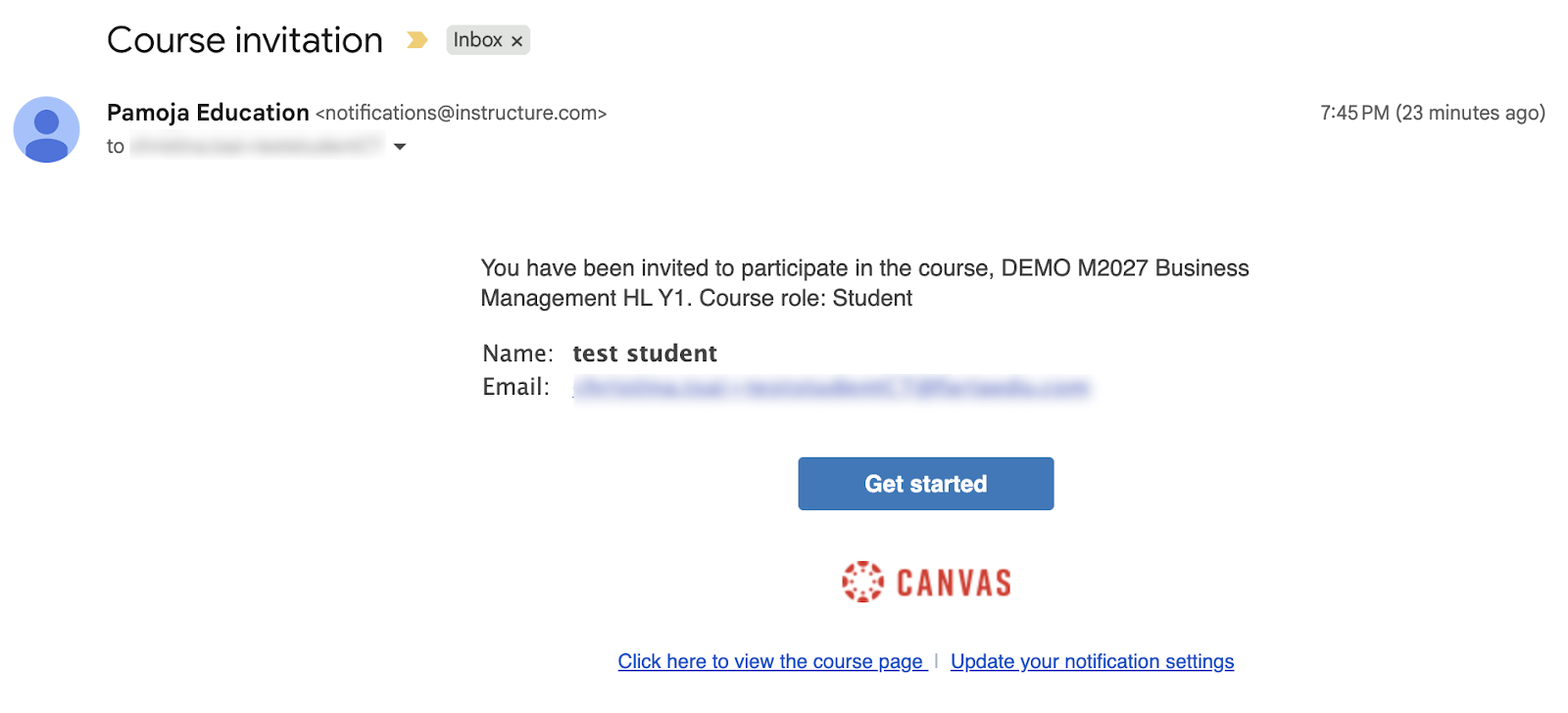The width and height of the screenshot is (1568, 713).
Task: Click the sender name Pamoja Education
Action: click(x=208, y=113)
